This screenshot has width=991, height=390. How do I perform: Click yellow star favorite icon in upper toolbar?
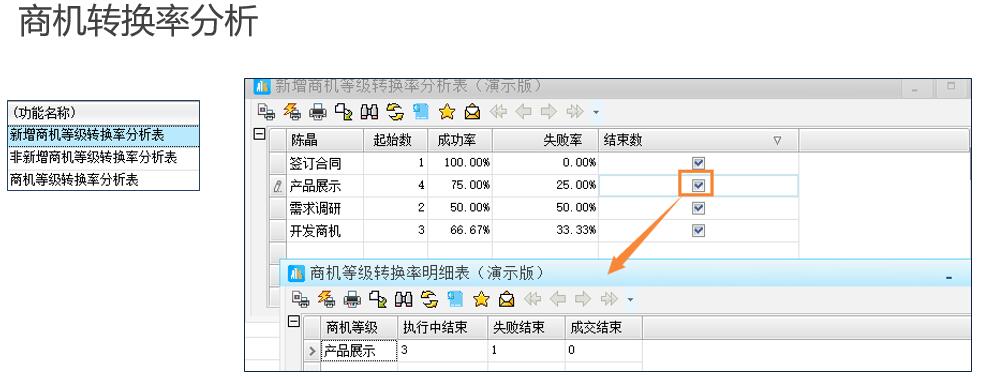coord(447,112)
